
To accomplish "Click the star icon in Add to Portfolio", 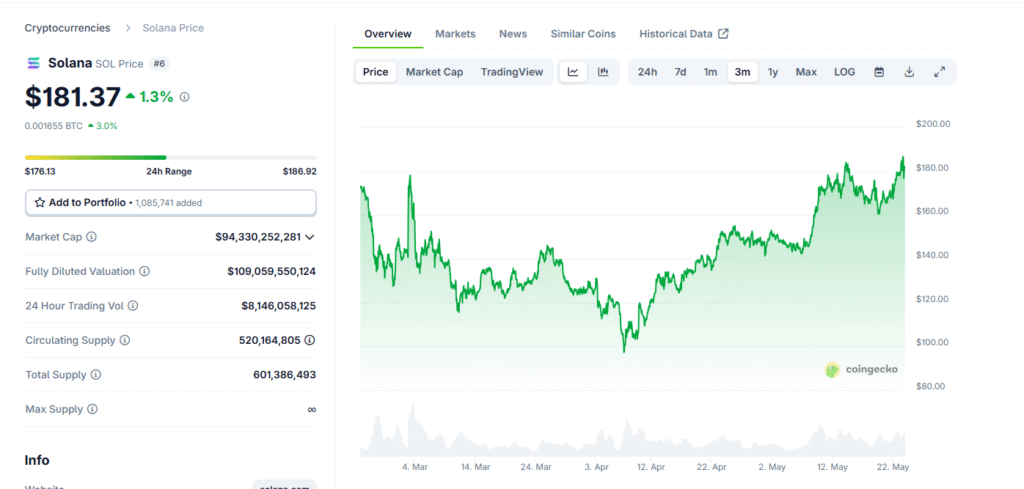I will (x=39, y=202).
